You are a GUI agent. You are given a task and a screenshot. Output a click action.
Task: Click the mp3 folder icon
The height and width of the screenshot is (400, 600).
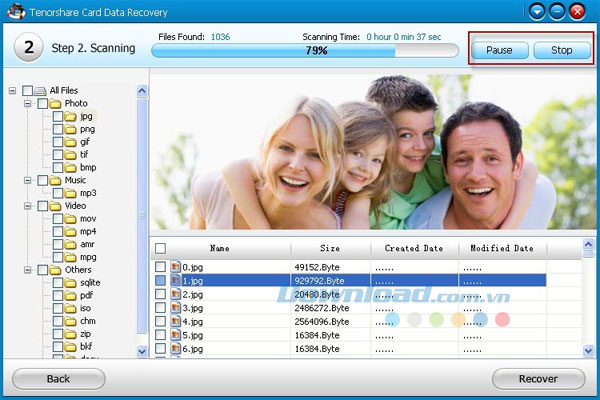click(x=71, y=193)
